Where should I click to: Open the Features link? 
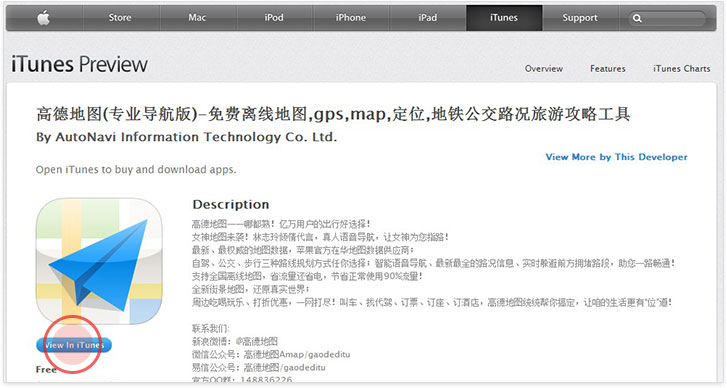(608, 69)
